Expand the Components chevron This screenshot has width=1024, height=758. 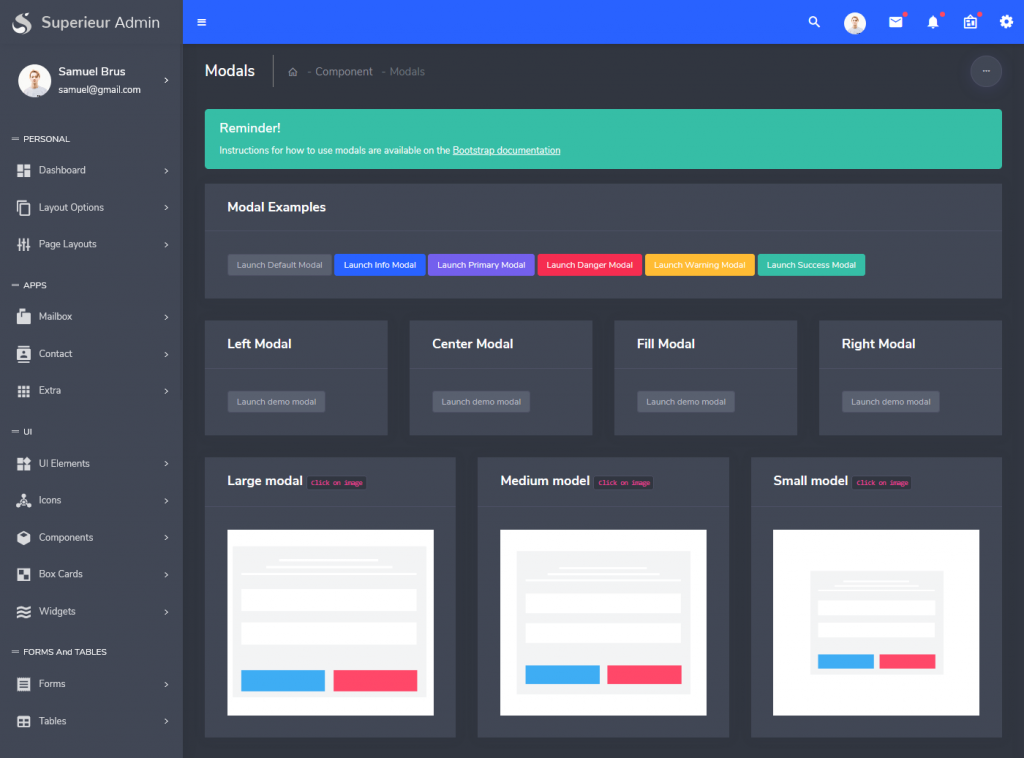(x=167, y=537)
